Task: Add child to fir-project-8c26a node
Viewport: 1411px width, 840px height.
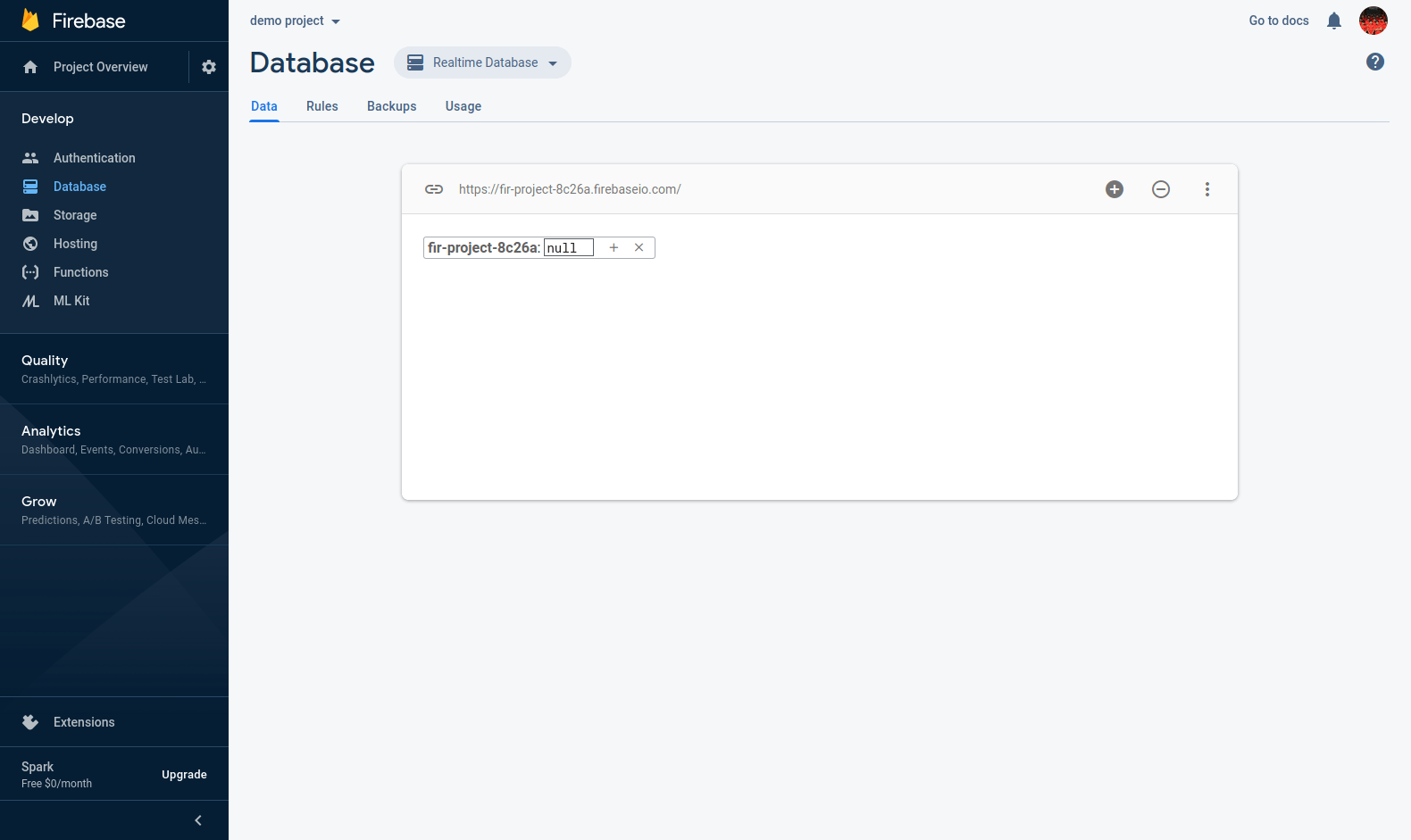Action: 614,247
